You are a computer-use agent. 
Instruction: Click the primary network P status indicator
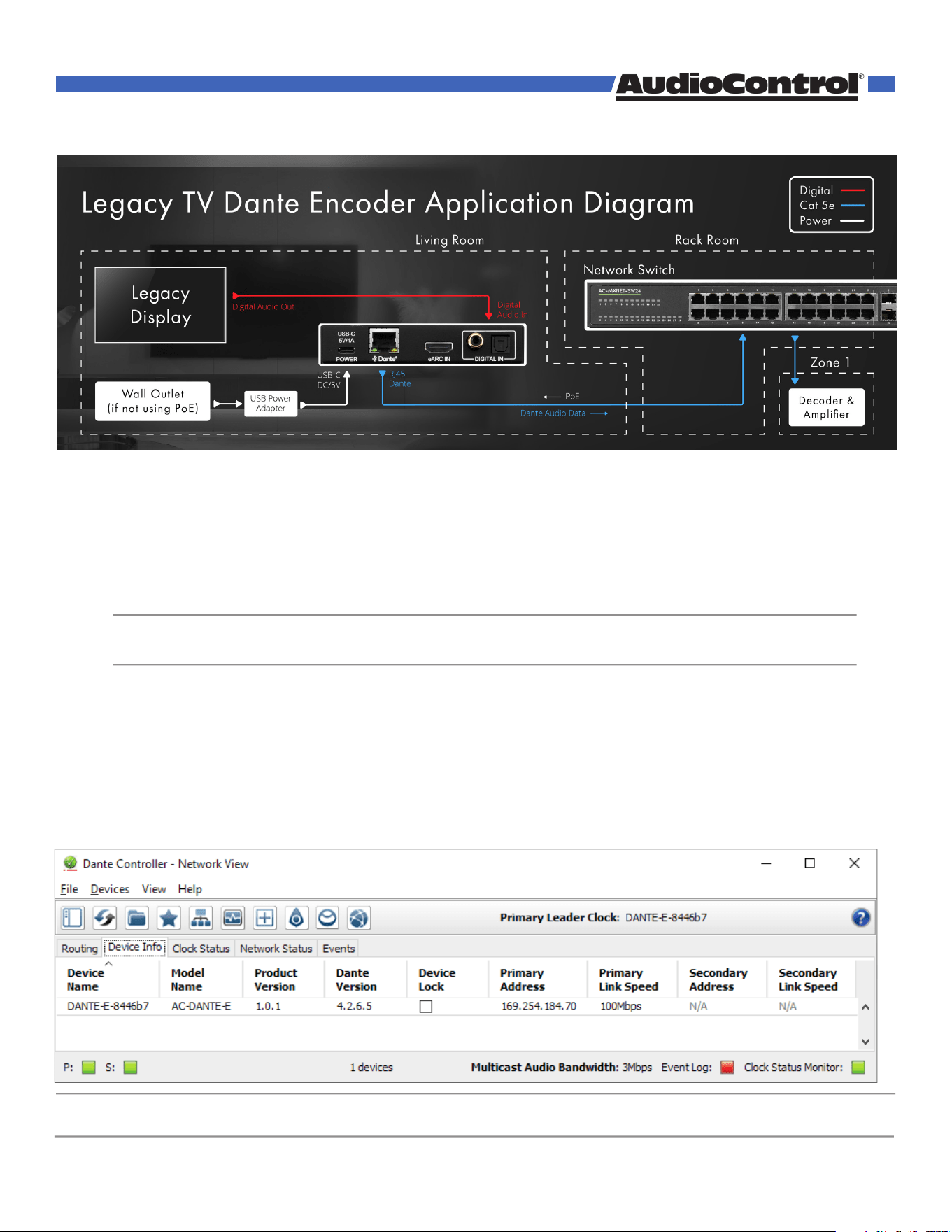pos(89,1067)
